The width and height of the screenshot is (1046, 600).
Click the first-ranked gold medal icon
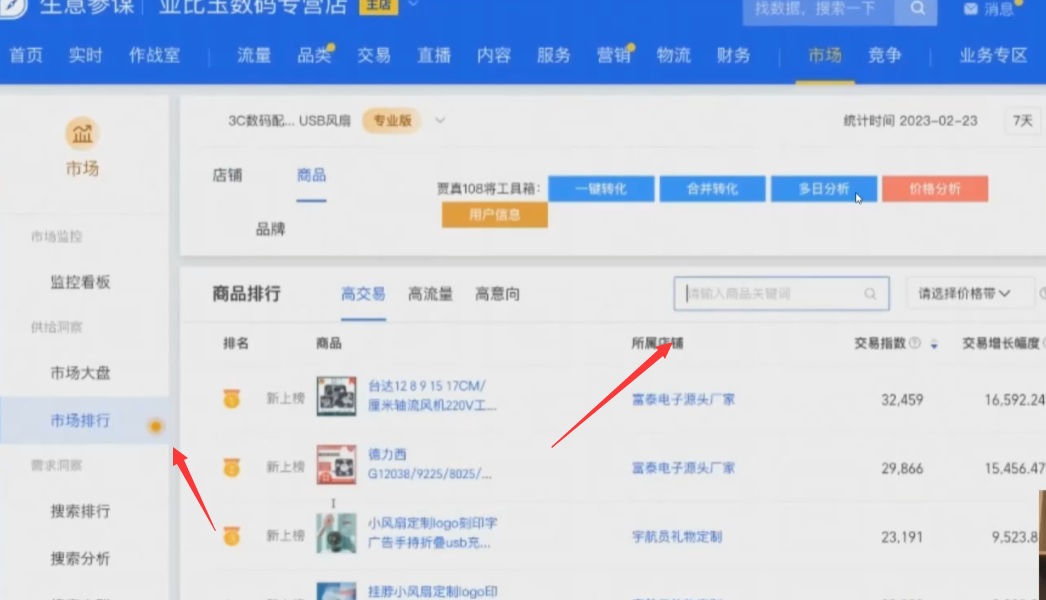click(x=232, y=399)
